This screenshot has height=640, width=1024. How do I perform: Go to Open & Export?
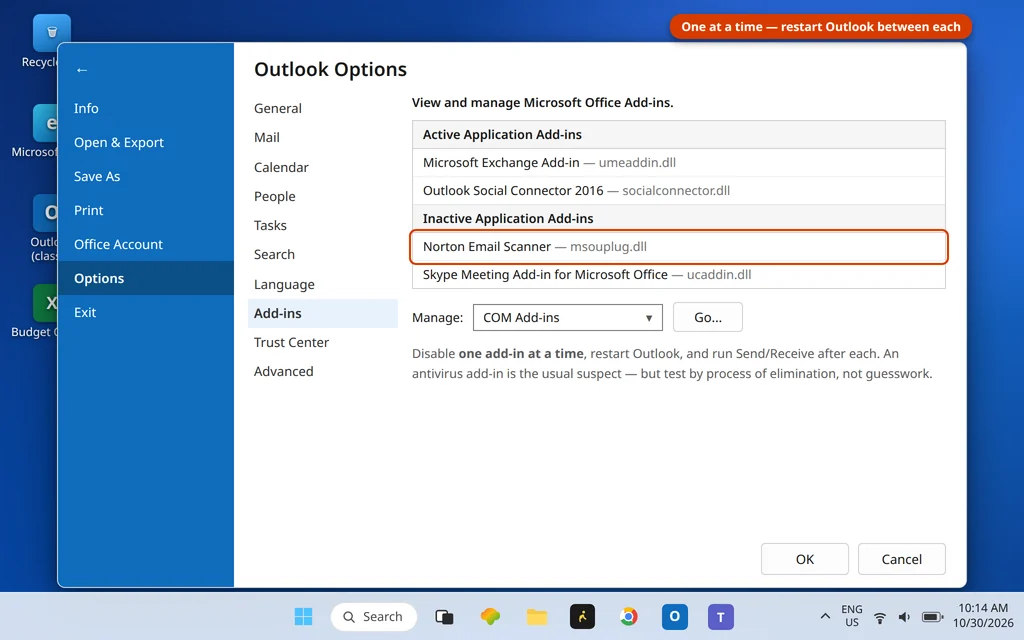pyautogui.click(x=146, y=142)
